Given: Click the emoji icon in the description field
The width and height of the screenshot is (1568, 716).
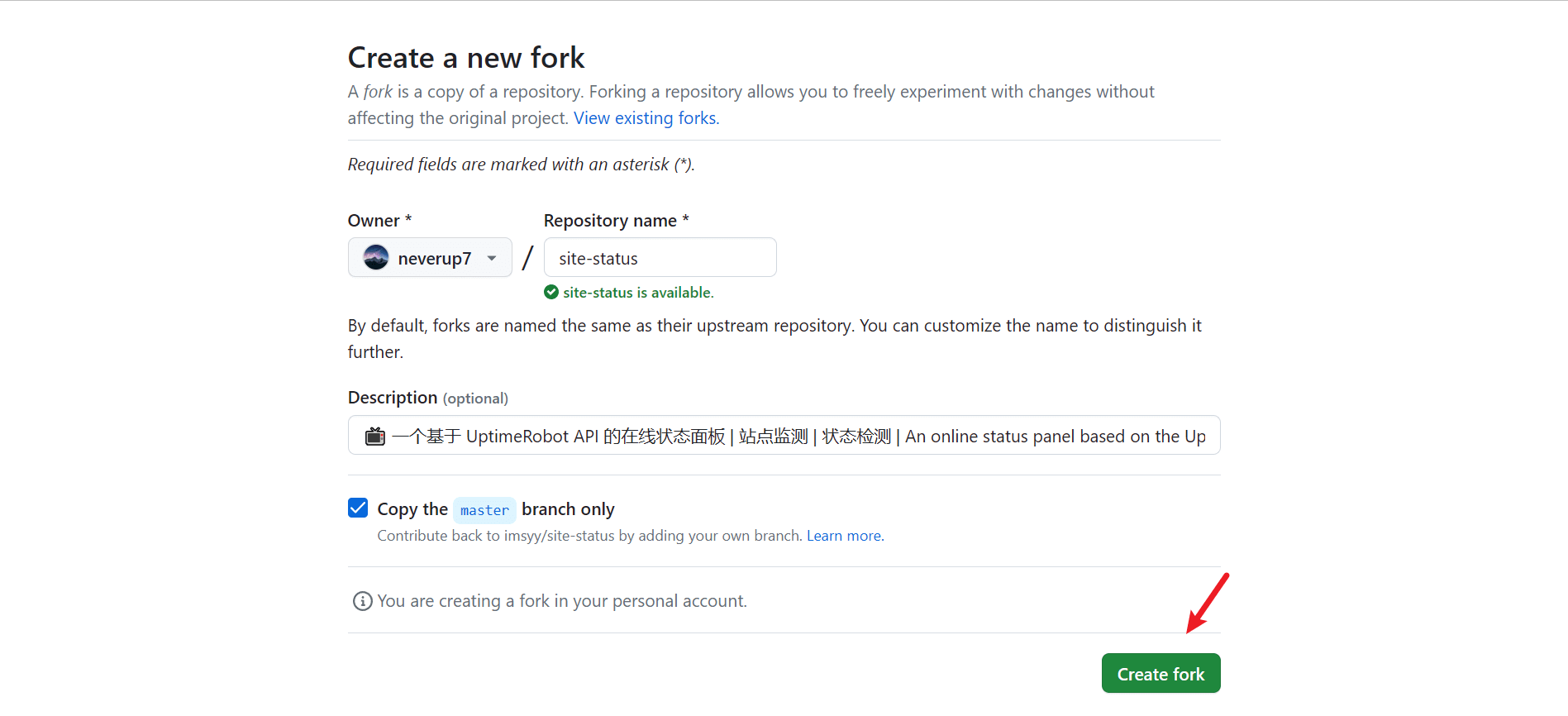Looking at the screenshot, I should click(375, 436).
